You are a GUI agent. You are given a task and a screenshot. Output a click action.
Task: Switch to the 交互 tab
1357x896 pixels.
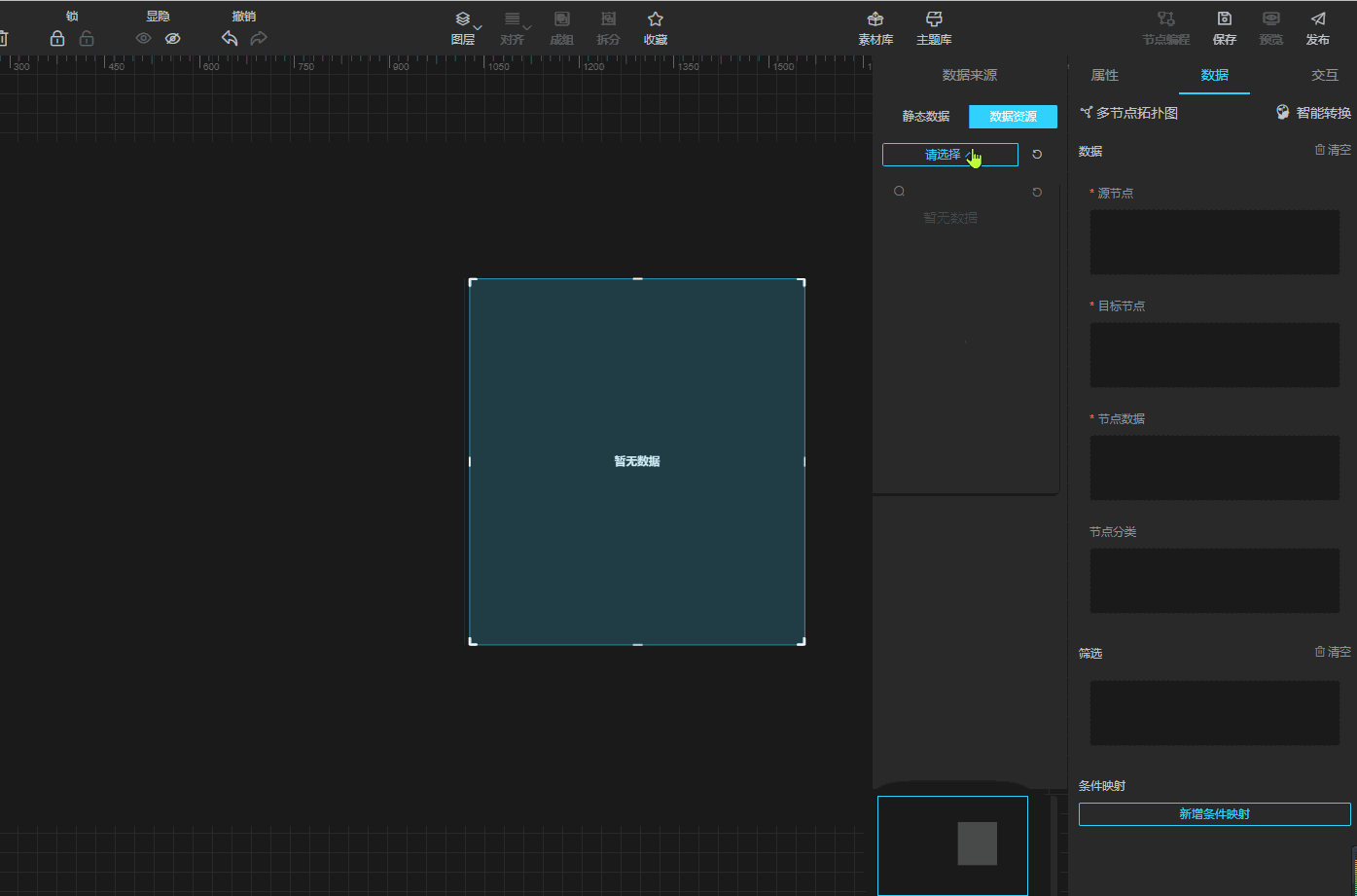[x=1325, y=75]
